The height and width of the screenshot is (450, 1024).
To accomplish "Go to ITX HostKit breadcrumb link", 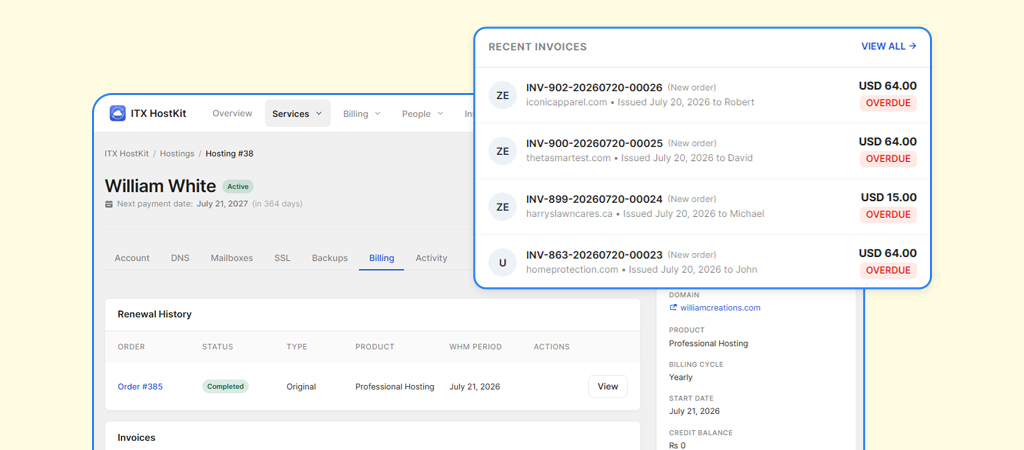I will (x=127, y=153).
